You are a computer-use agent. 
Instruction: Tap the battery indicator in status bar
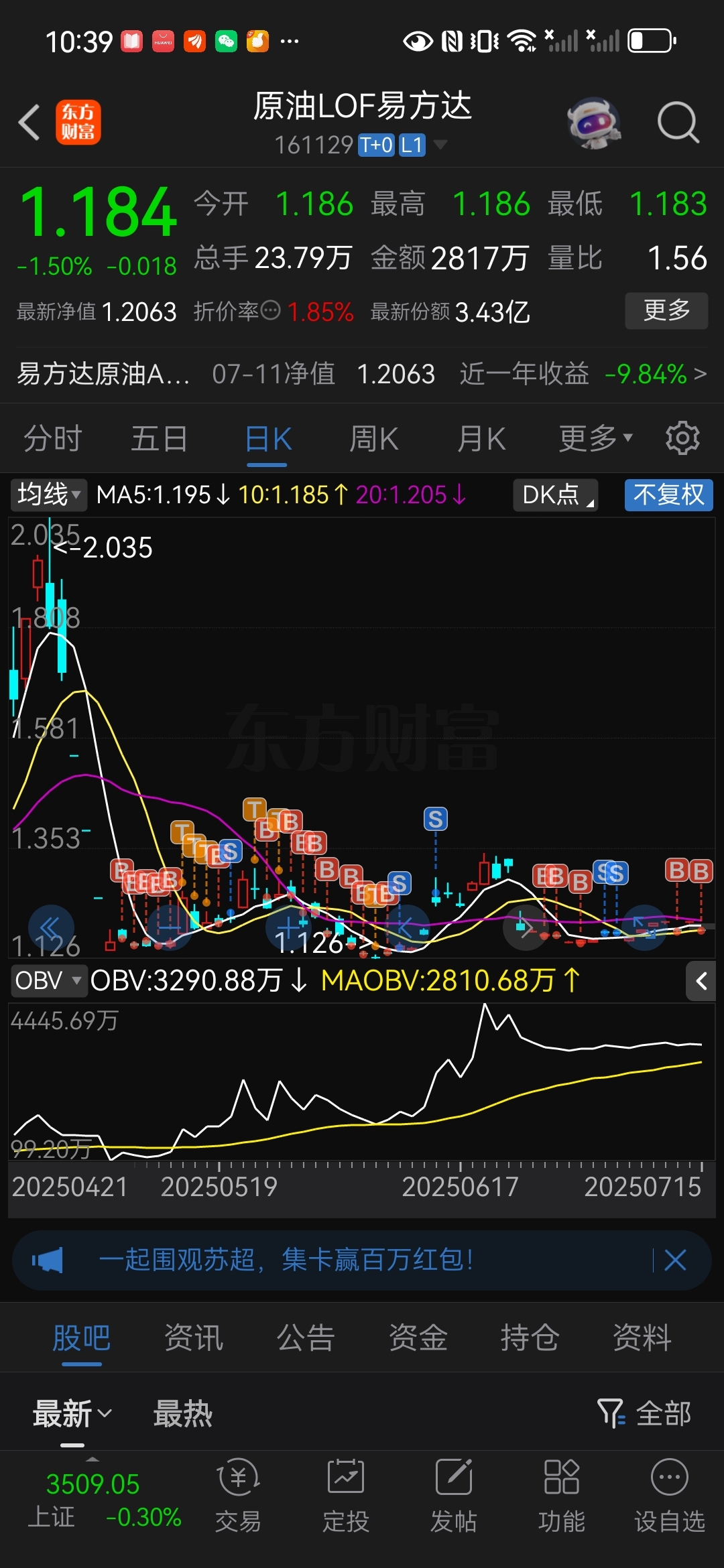tap(652, 41)
